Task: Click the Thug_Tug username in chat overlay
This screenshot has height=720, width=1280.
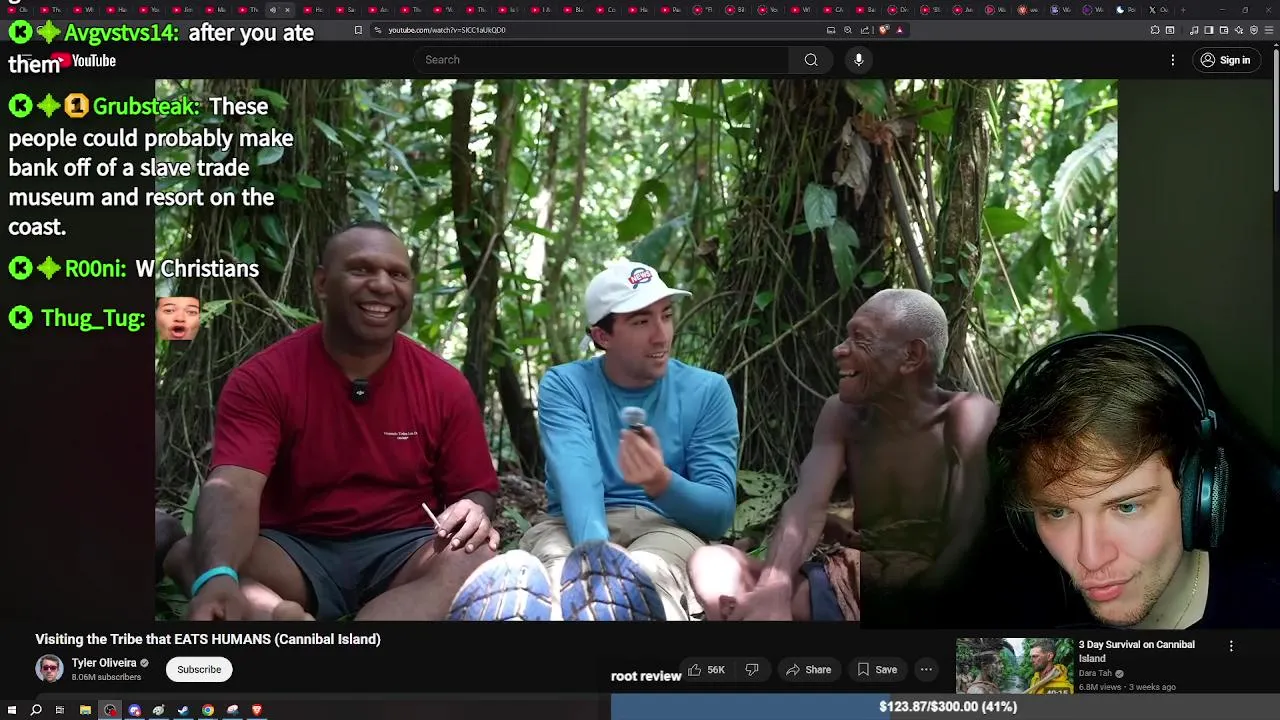Action: point(93,318)
